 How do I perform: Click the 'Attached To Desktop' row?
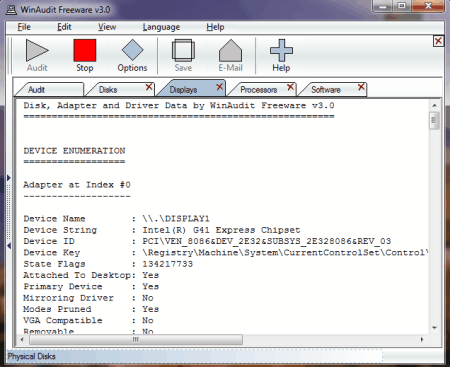tap(91, 275)
